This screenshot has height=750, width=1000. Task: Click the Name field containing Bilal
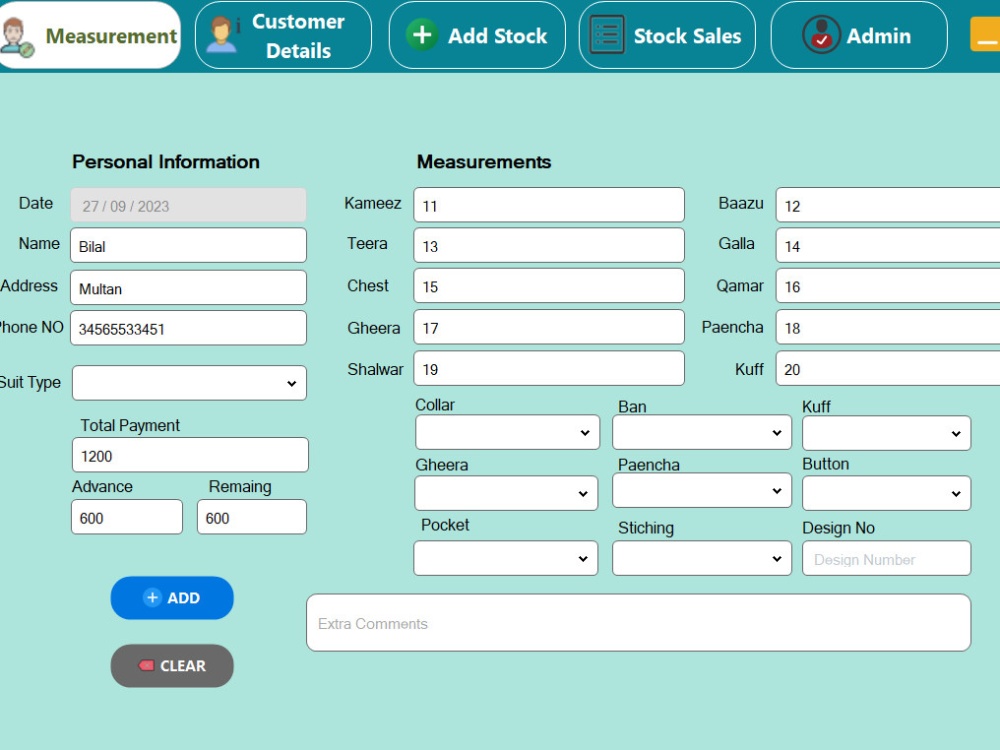tap(188, 245)
